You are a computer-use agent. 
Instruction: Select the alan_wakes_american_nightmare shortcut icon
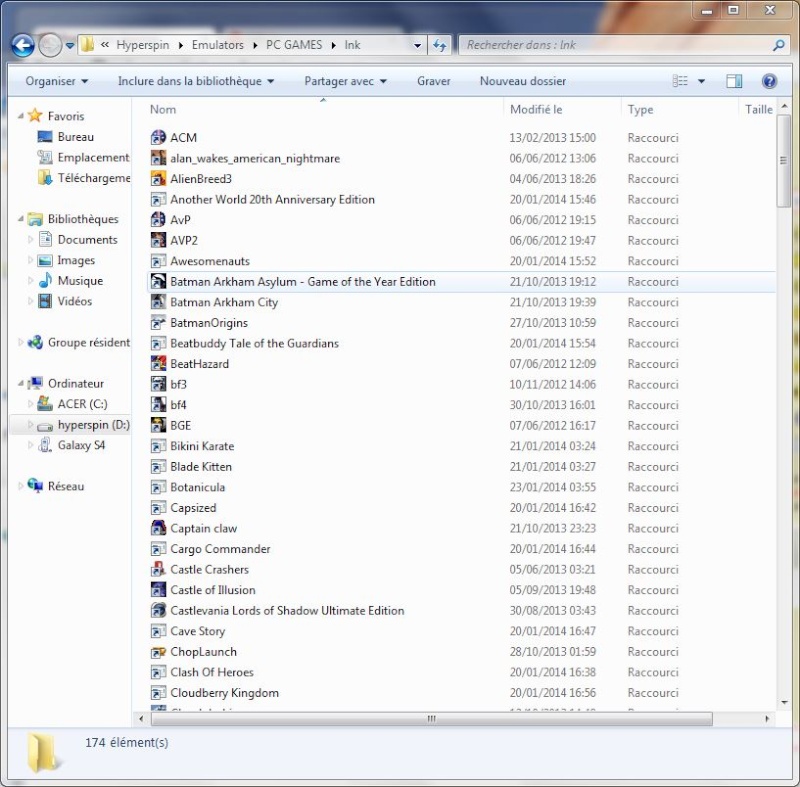(x=158, y=158)
